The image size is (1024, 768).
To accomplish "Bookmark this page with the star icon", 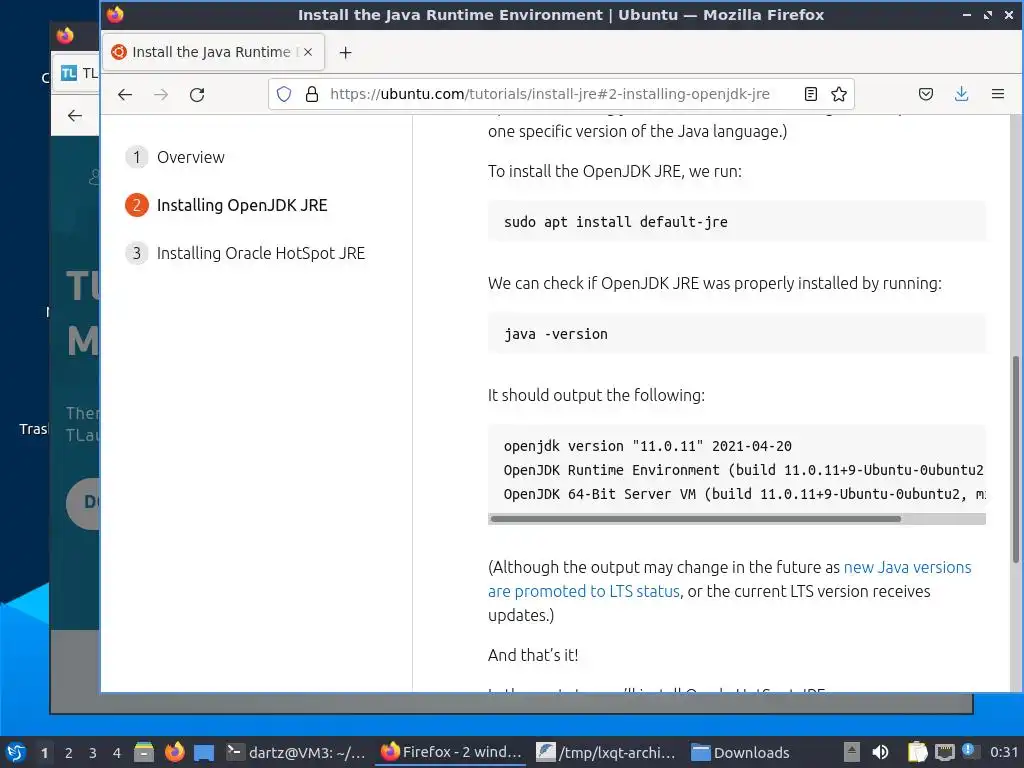I will pos(839,94).
